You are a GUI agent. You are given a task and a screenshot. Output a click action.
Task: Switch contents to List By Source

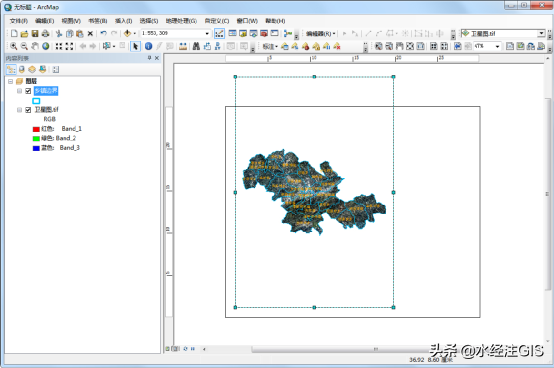(x=22, y=70)
